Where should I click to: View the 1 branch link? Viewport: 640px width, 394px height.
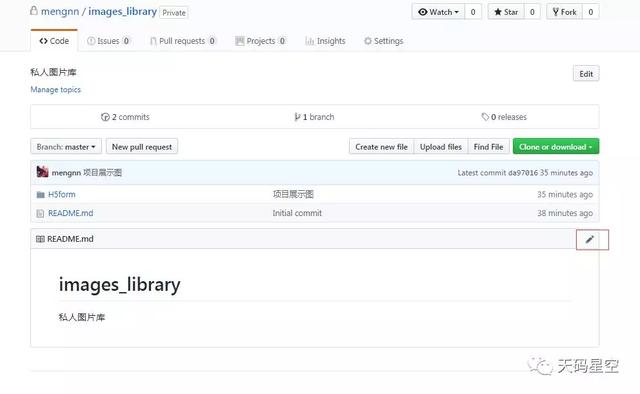tap(314, 117)
